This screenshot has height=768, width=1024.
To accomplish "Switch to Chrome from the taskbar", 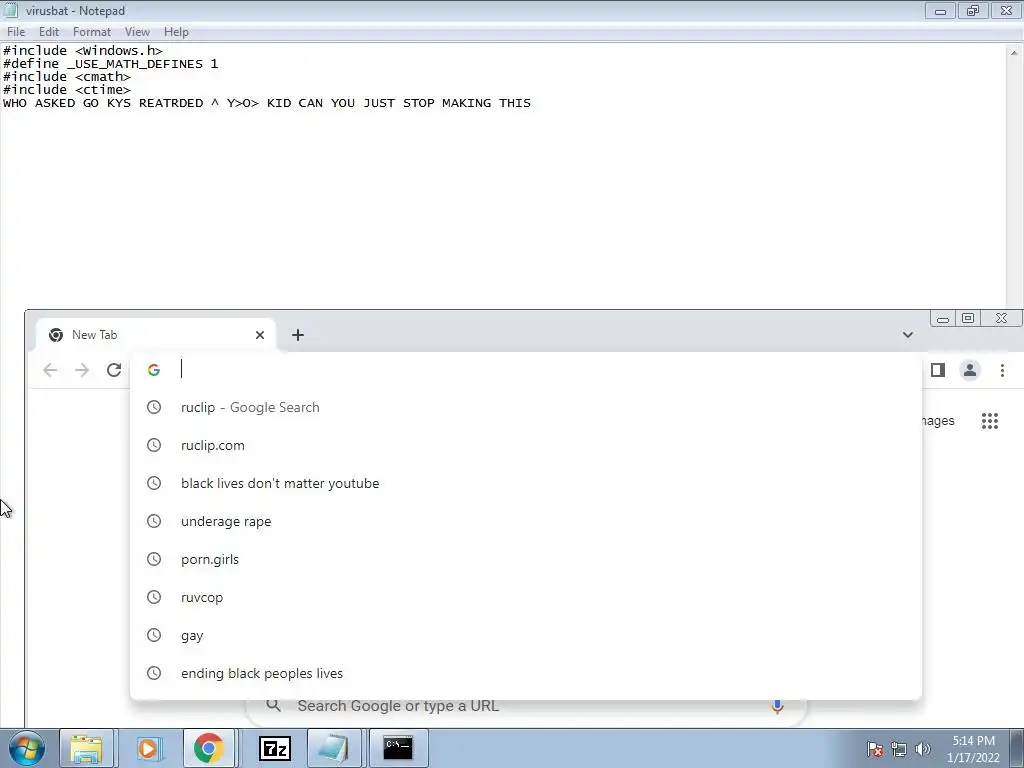I will pyautogui.click(x=209, y=748).
